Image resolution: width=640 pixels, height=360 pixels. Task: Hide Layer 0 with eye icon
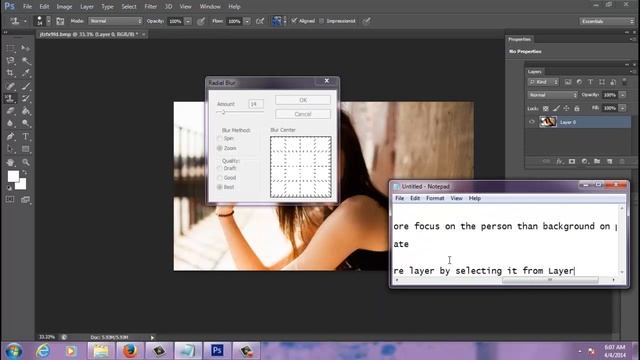point(531,122)
